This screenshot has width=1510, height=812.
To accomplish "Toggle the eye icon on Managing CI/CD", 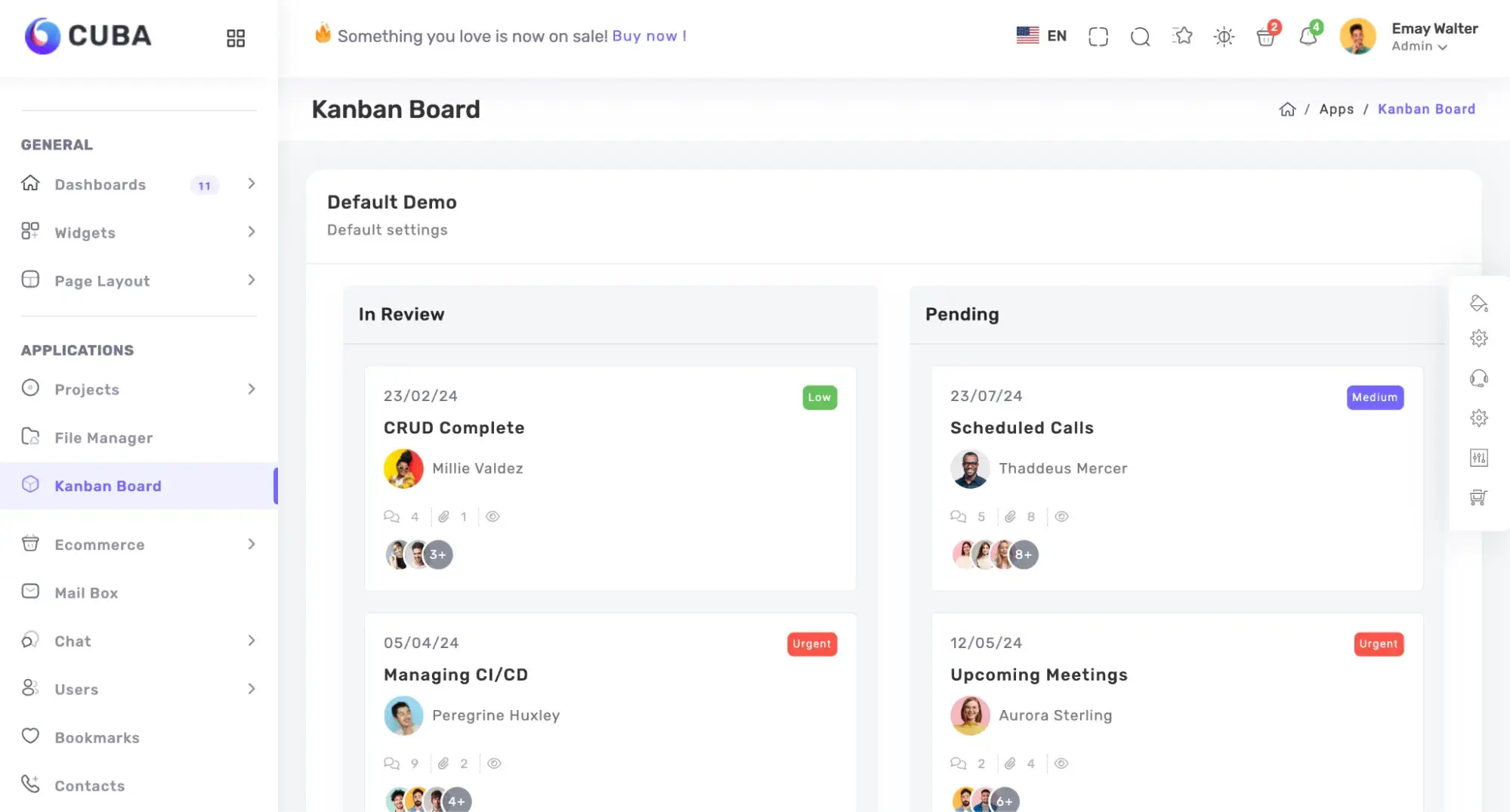I will [x=494, y=764].
